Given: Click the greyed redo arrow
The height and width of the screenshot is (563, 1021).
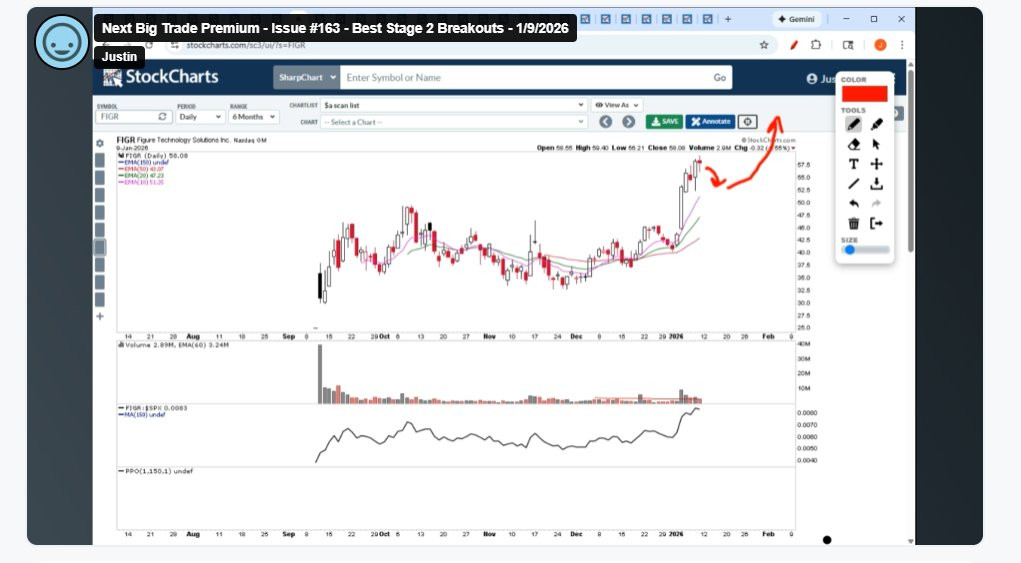Looking at the screenshot, I should click(x=876, y=204).
